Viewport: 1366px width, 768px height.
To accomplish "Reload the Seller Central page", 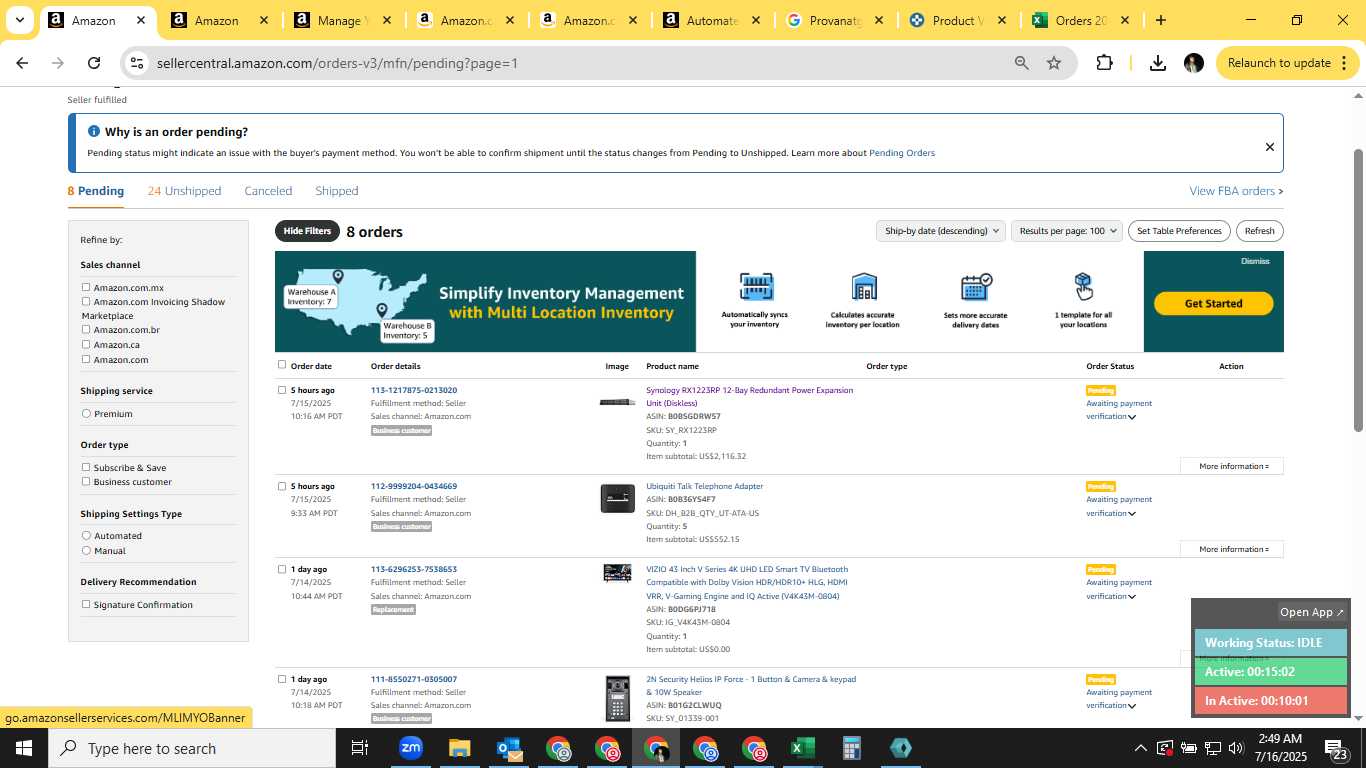I will click(94, 63).
